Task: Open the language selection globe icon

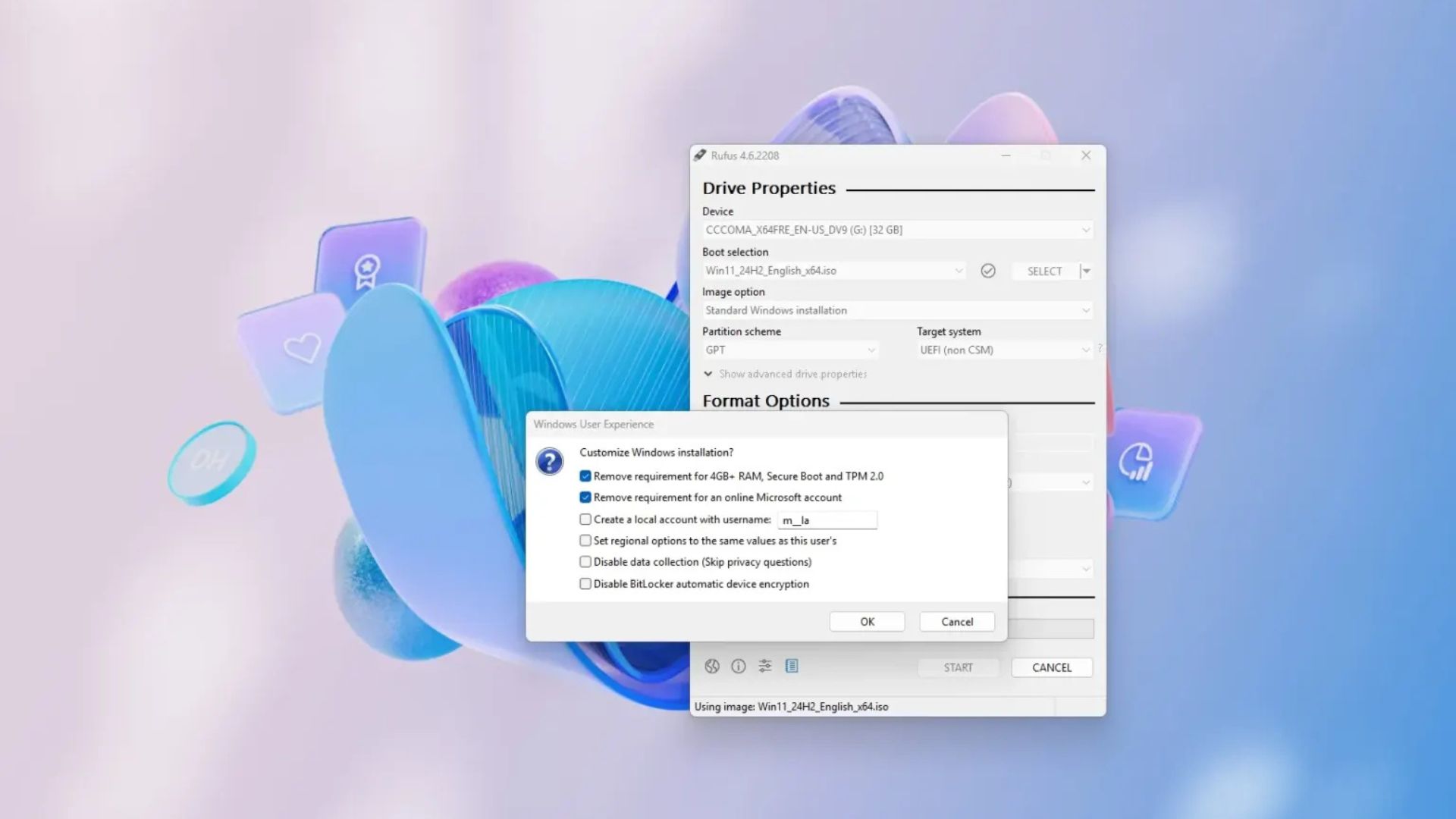Action: coord(711,666)
